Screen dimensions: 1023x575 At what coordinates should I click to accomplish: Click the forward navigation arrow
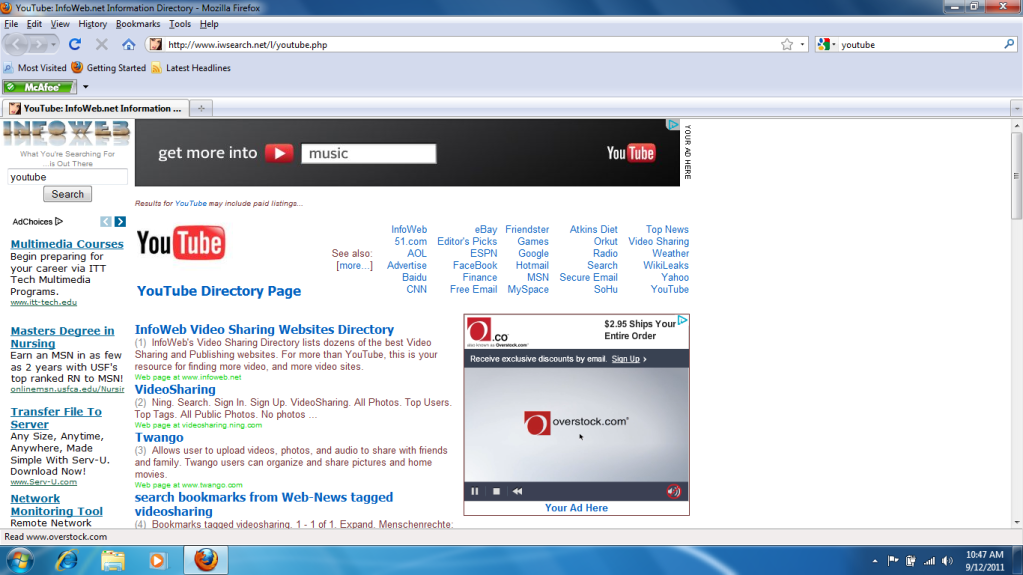click(38, 44)
